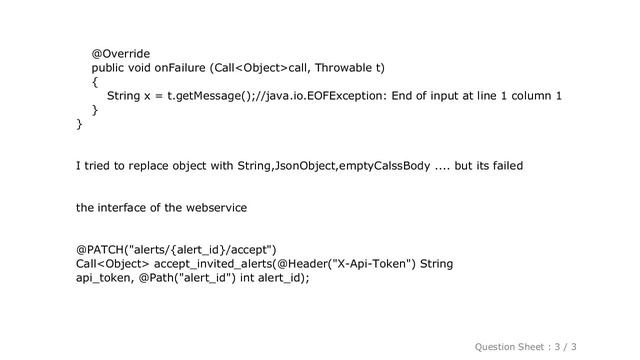The image size is (640, 360).
Task: Click the onFailure method signature line
Action: [238, 68]
